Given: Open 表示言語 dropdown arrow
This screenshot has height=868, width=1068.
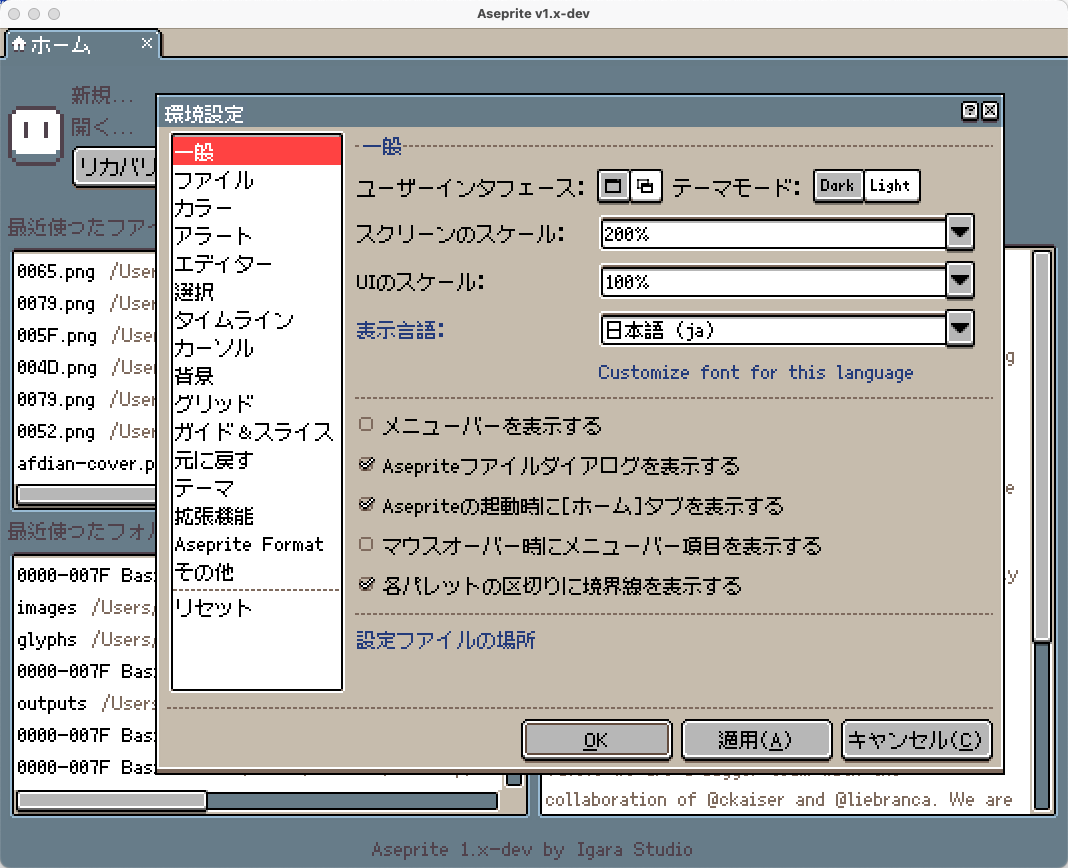Looking at the screenshot, I should pos(960,329).
